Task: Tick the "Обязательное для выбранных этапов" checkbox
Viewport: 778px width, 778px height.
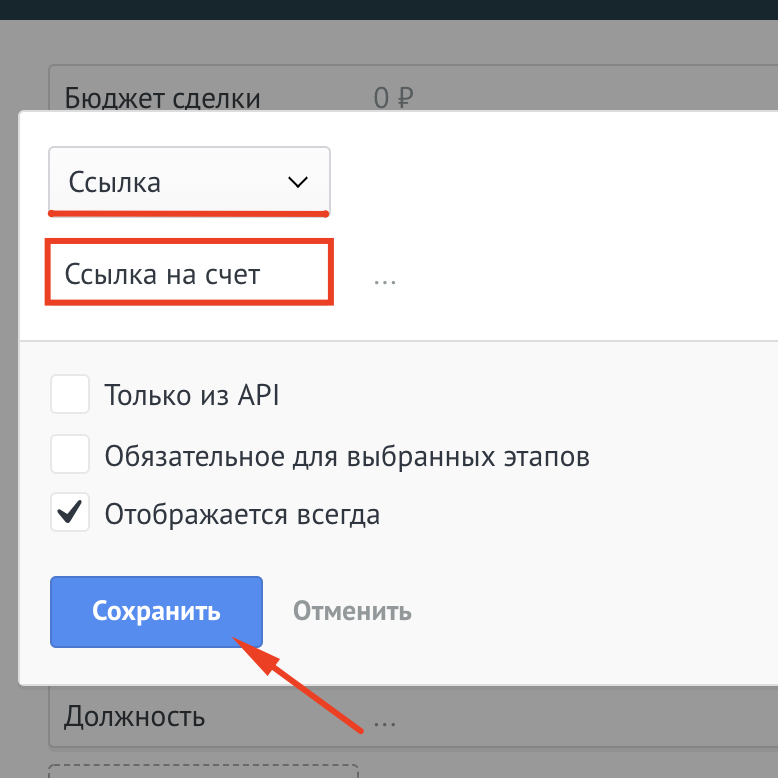Action: tap(70, 456)
